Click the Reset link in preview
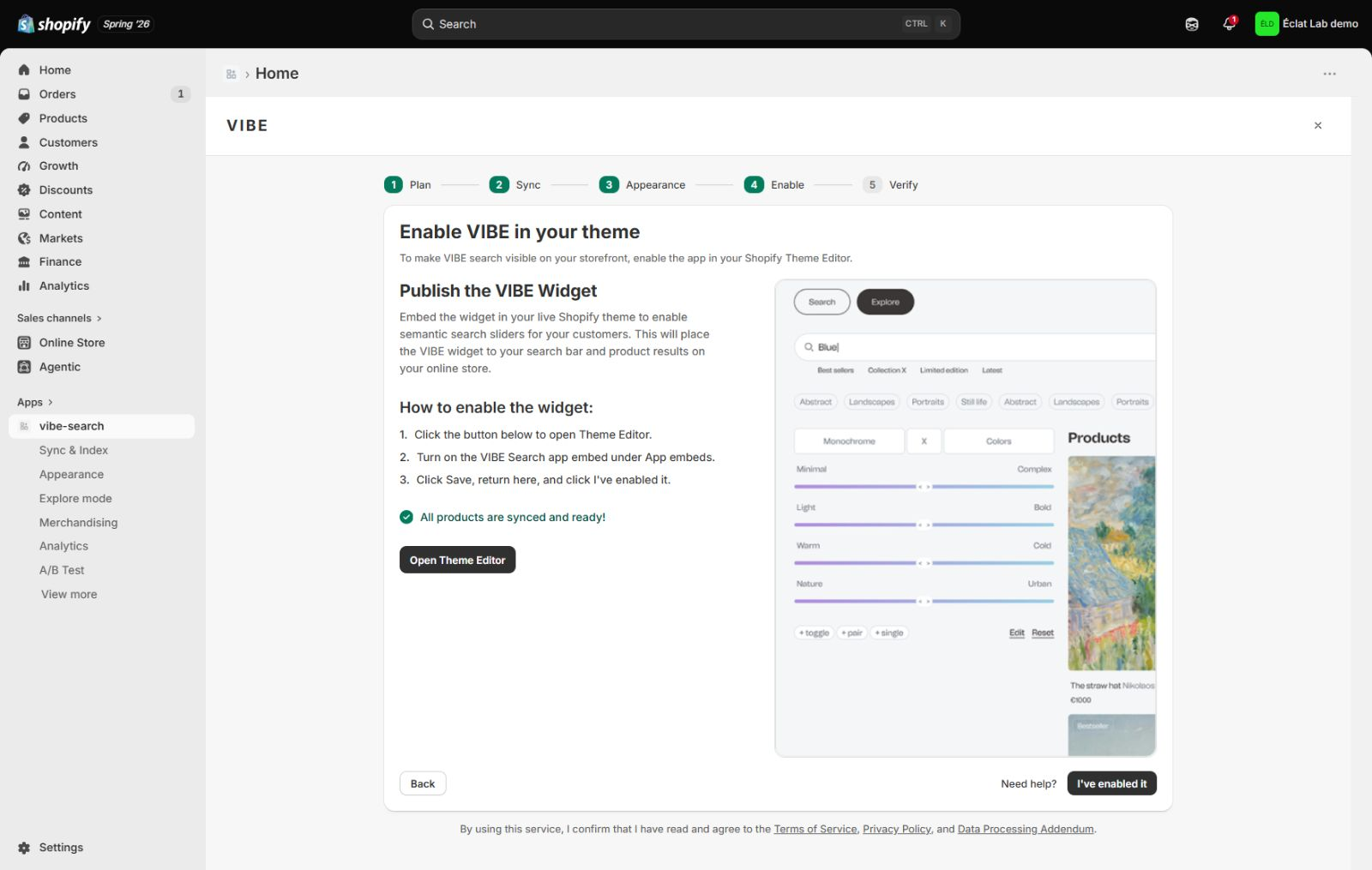This screenshot has width=1372, height=870. [1043, 633]
